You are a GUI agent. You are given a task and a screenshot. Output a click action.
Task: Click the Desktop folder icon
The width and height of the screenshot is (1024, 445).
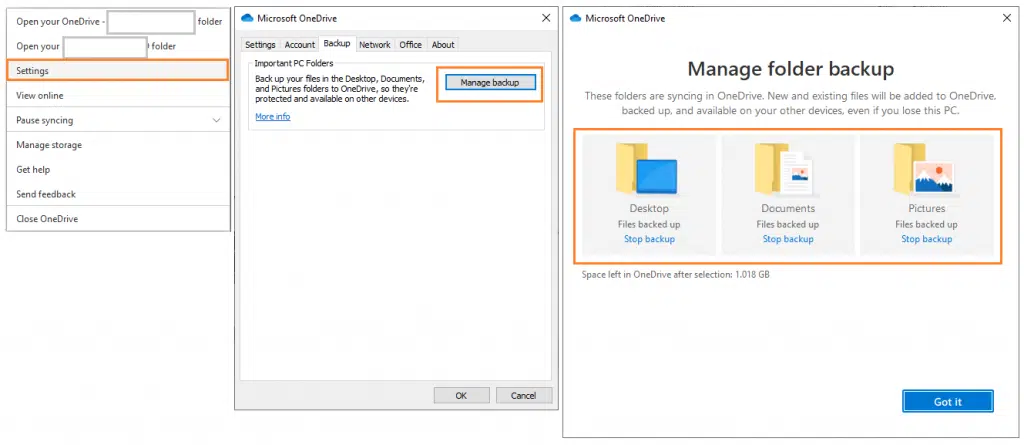click(648, 171)
